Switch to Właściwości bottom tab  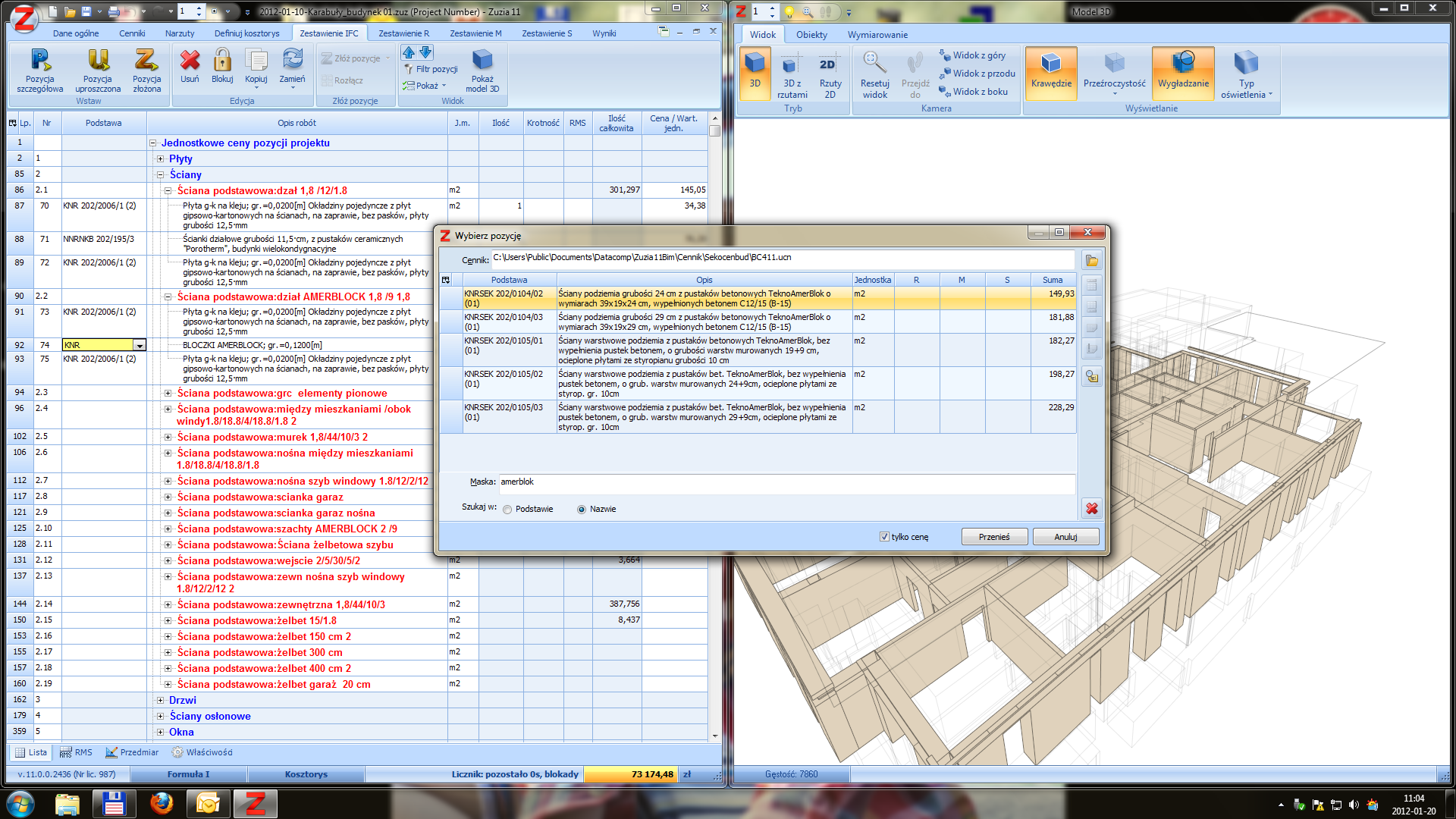click(202, 753)
